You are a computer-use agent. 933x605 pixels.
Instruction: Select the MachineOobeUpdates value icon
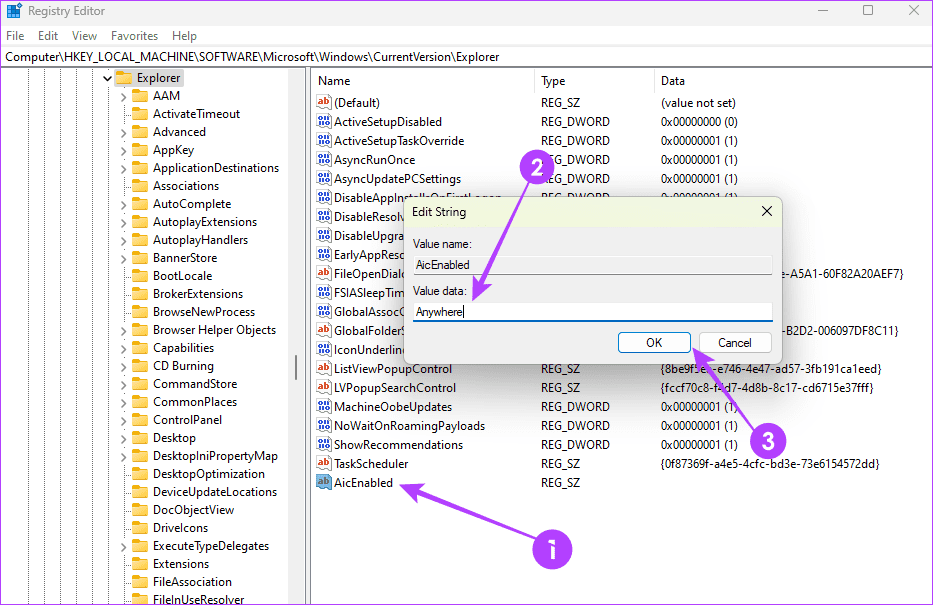[x=323, y=407]
